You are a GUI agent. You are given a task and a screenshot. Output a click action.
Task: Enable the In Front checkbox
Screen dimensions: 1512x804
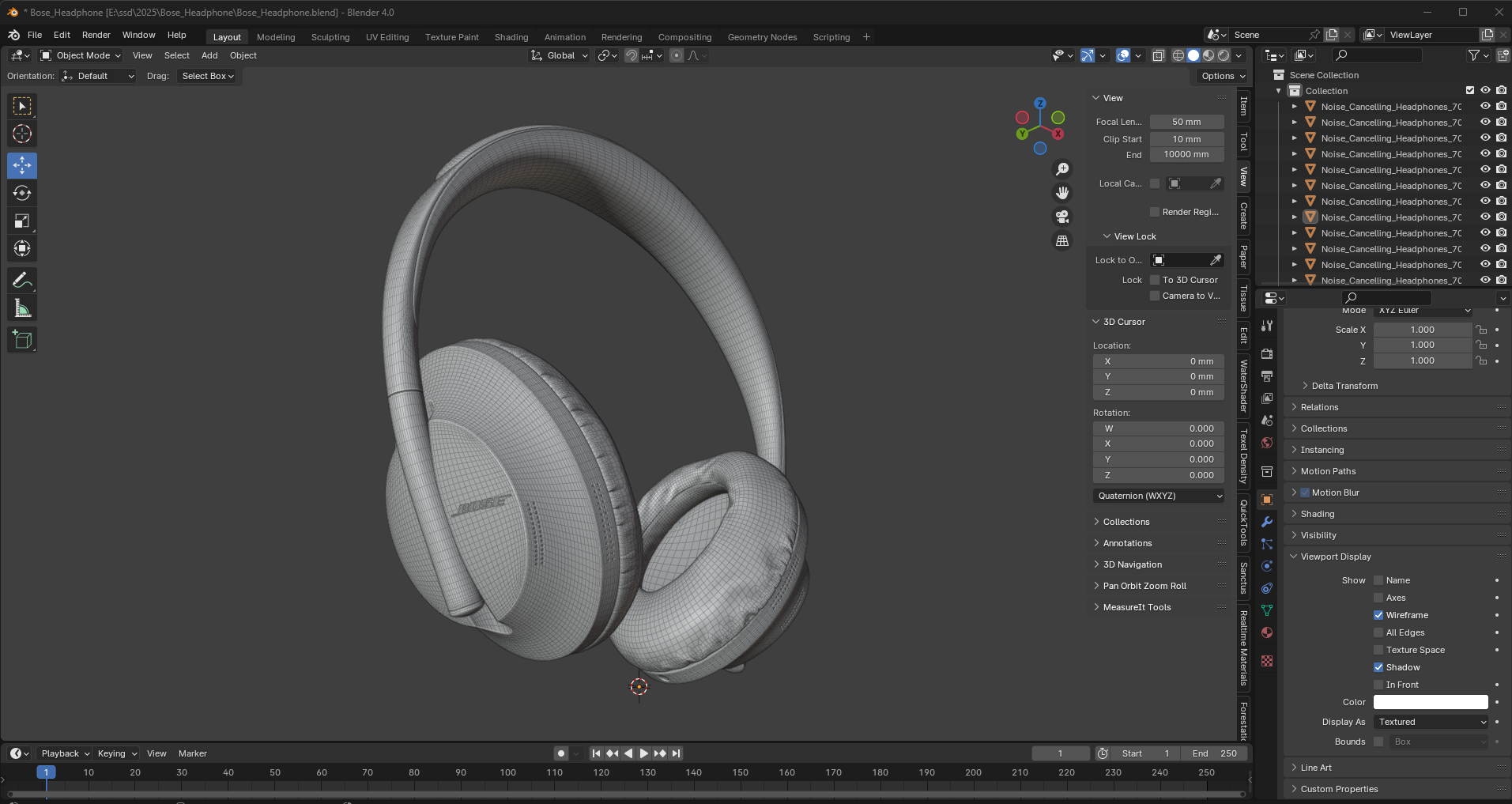coord(1378,685)
